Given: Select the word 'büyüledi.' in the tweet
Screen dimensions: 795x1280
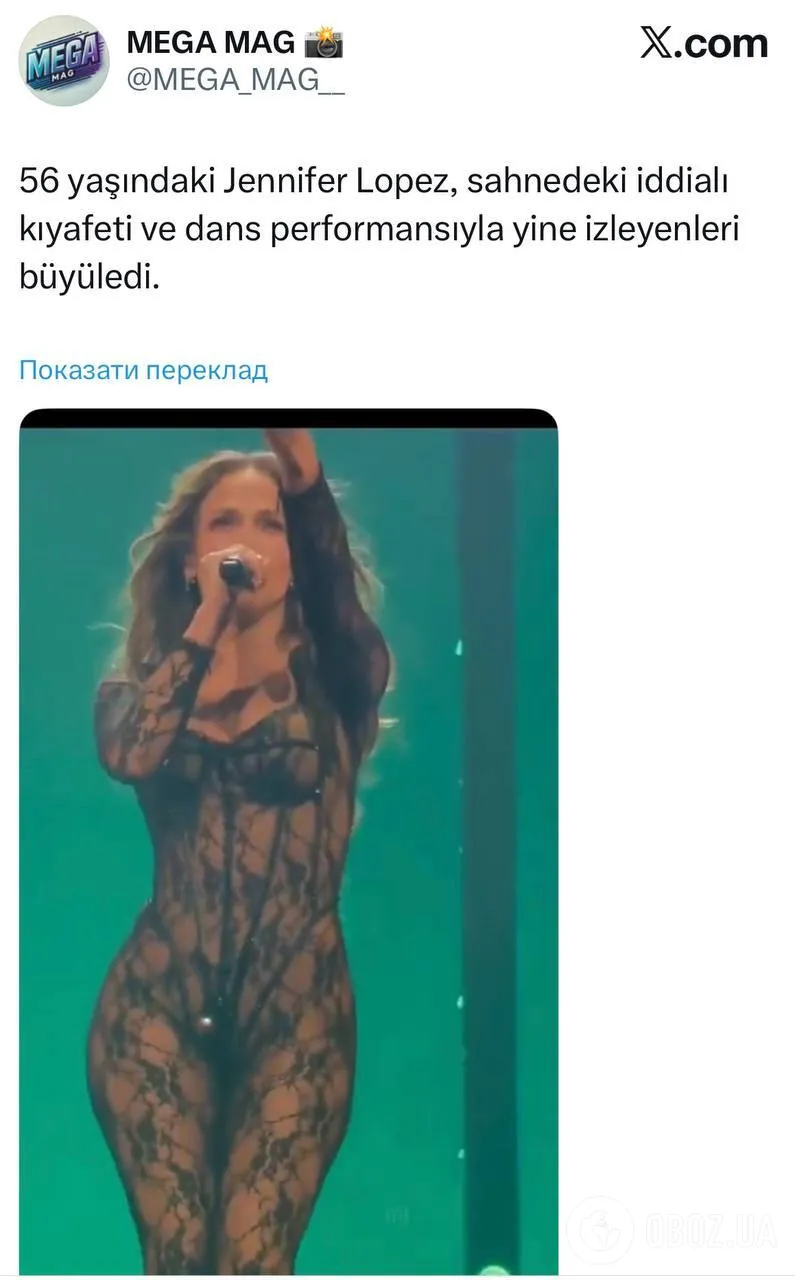Looking at the screenshot, I should coord(89,277).
